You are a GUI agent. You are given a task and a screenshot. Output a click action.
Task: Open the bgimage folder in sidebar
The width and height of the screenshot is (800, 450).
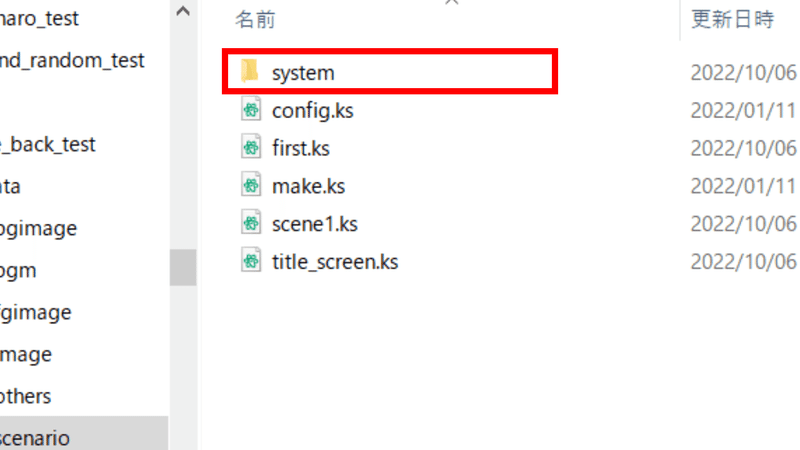[x=38, y=228]
